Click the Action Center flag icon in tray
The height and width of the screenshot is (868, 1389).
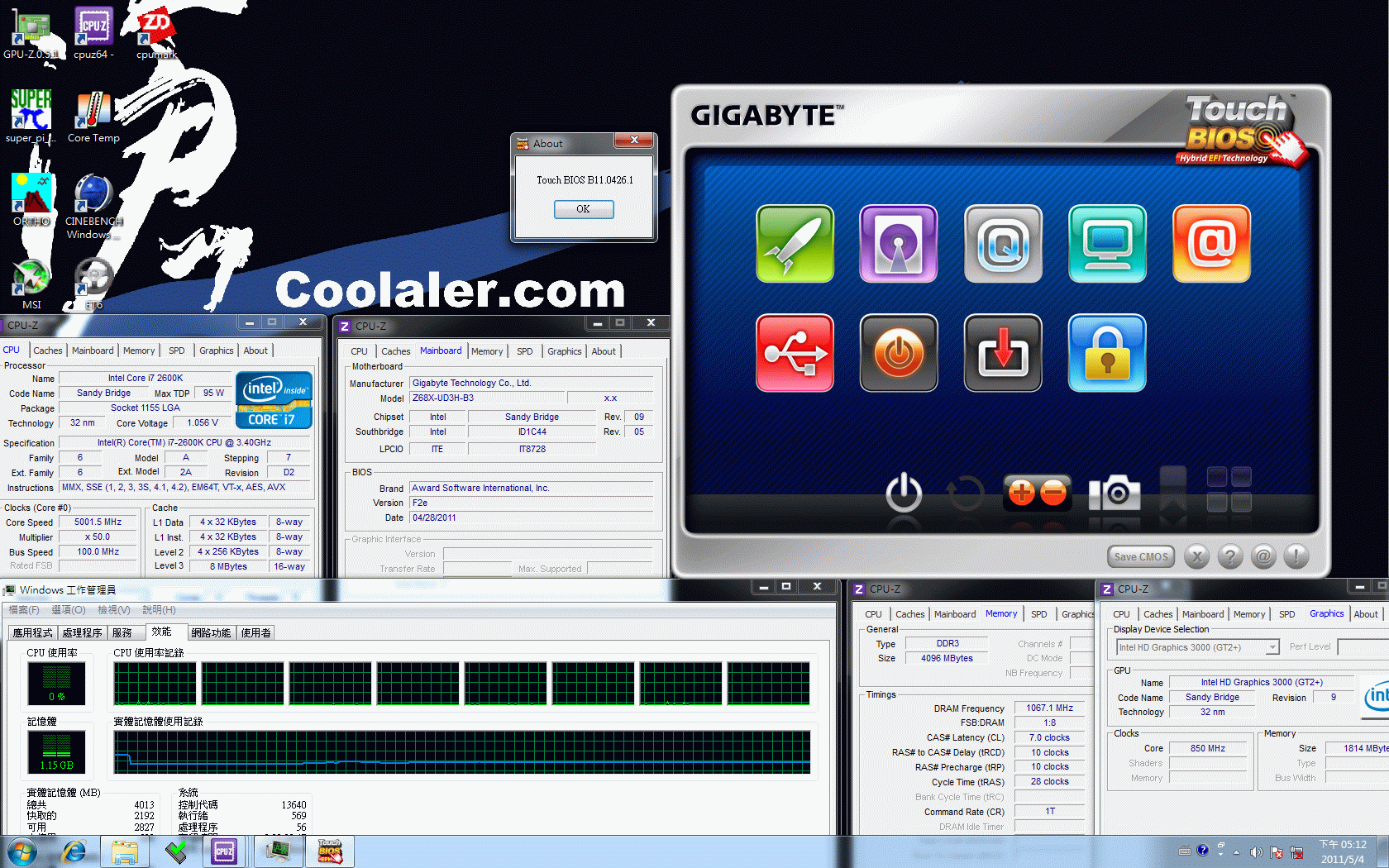point(1277,851)
